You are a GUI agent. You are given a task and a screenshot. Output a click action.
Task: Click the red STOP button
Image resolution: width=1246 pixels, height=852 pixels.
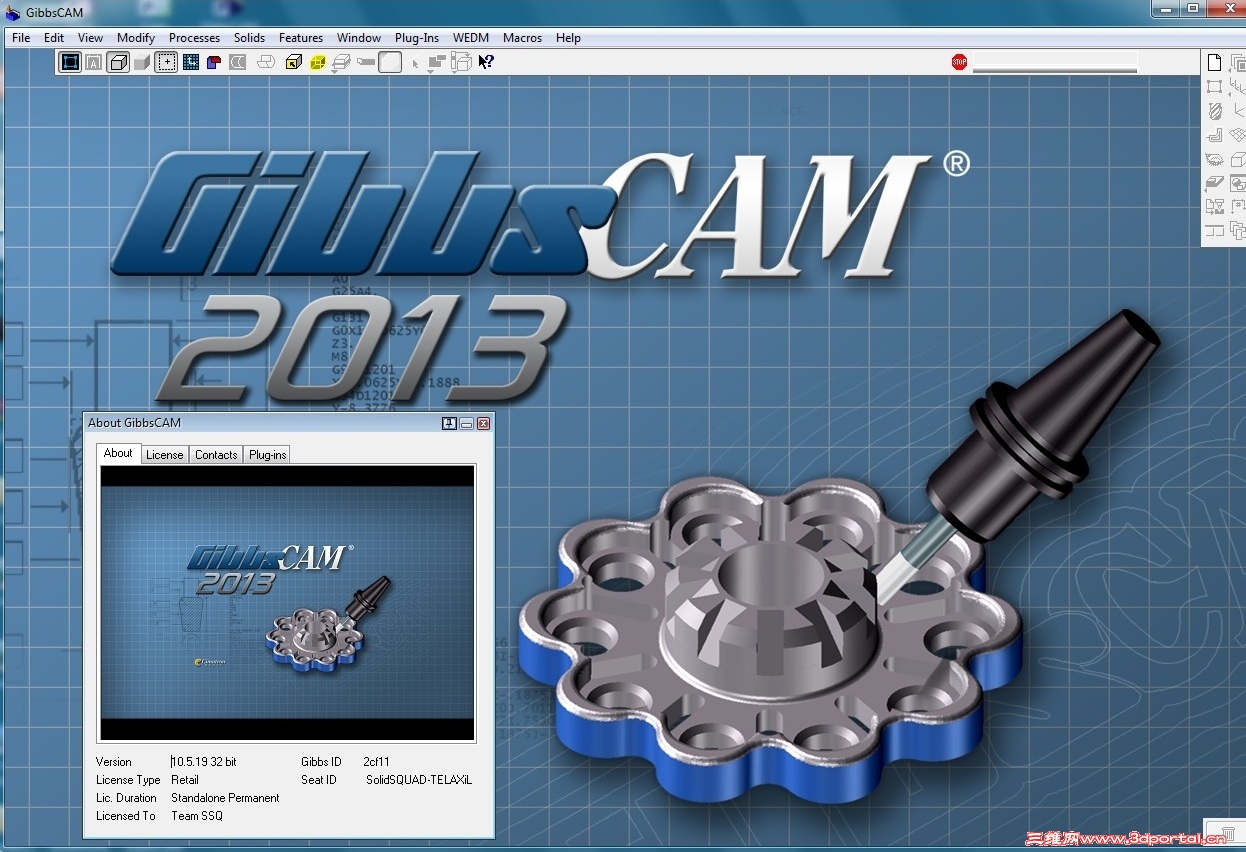(x=960, y=62)
